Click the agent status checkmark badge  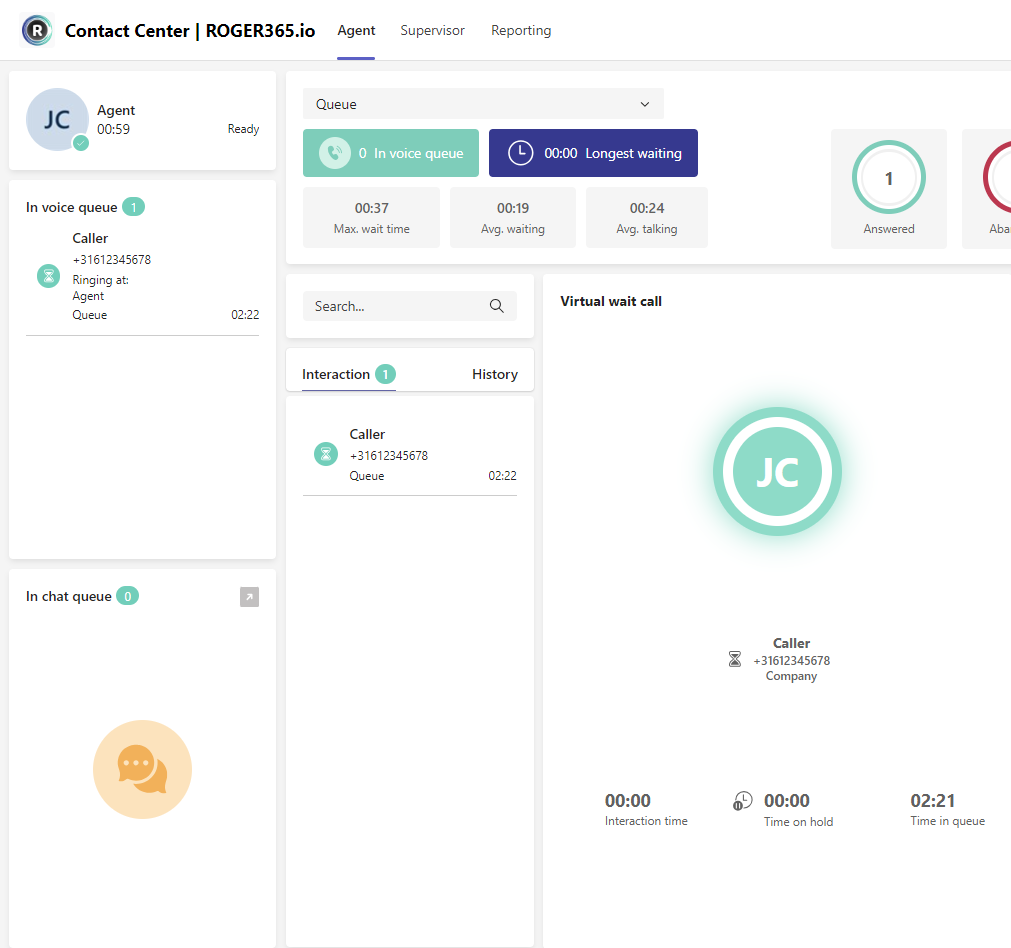(x=81, y=143)
